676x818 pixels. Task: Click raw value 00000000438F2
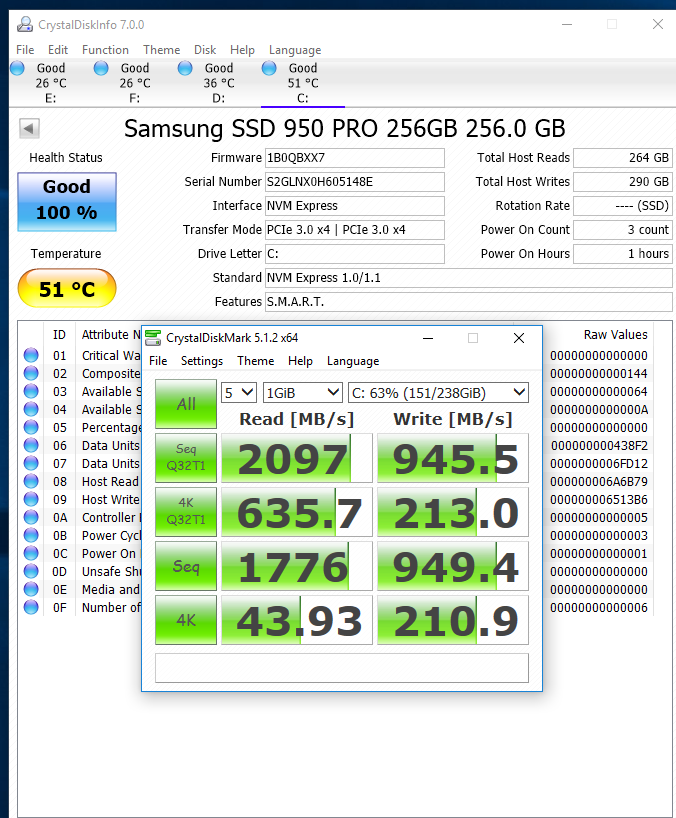(x=599, y=446)
